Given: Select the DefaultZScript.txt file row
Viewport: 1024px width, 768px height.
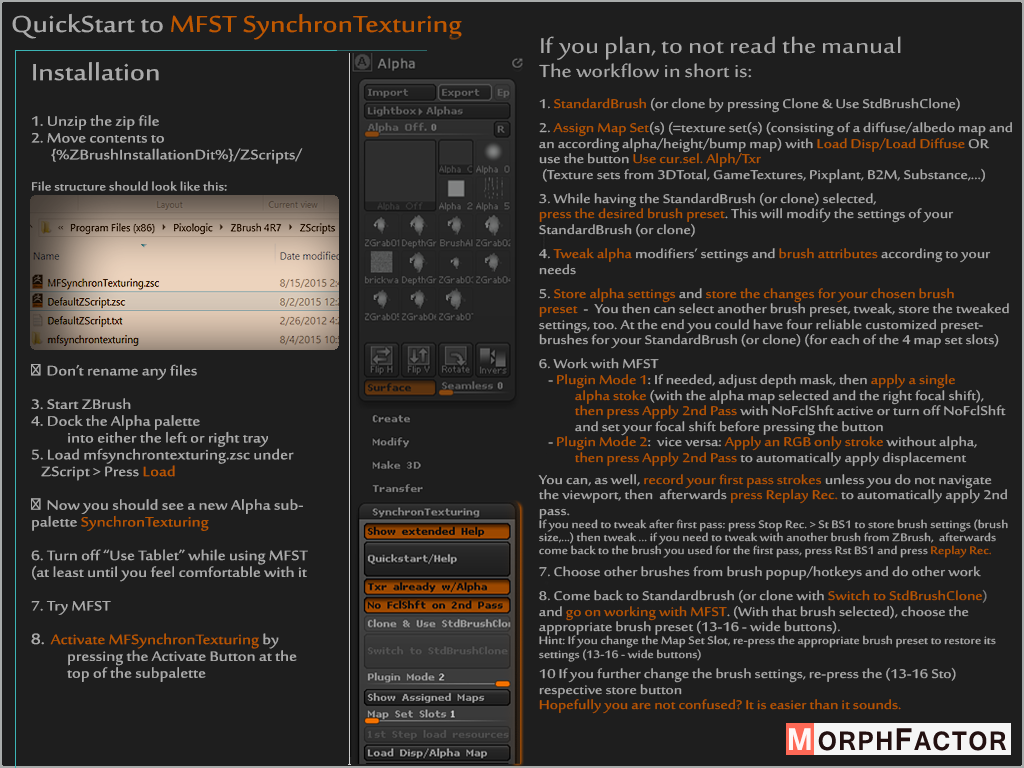Looking at the screenshot, I should click(x=185, y=321).
